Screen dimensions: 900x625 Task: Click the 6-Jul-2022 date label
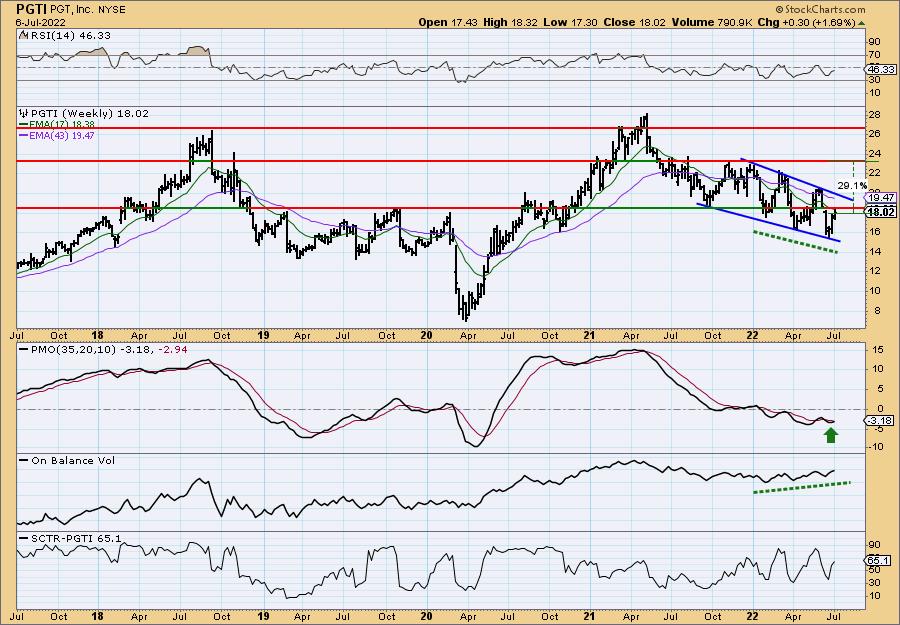(x=41, y=23)
